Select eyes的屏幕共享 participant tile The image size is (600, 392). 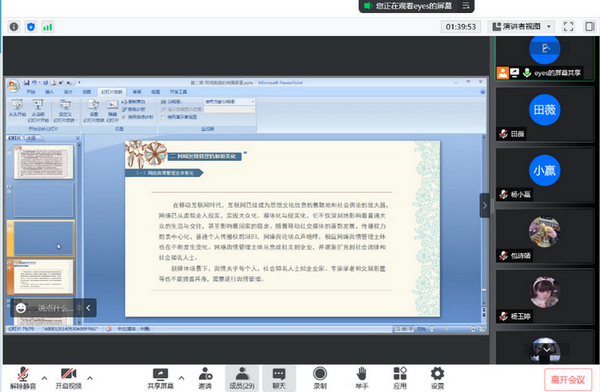pyautogui.click(x=545, y=58)
